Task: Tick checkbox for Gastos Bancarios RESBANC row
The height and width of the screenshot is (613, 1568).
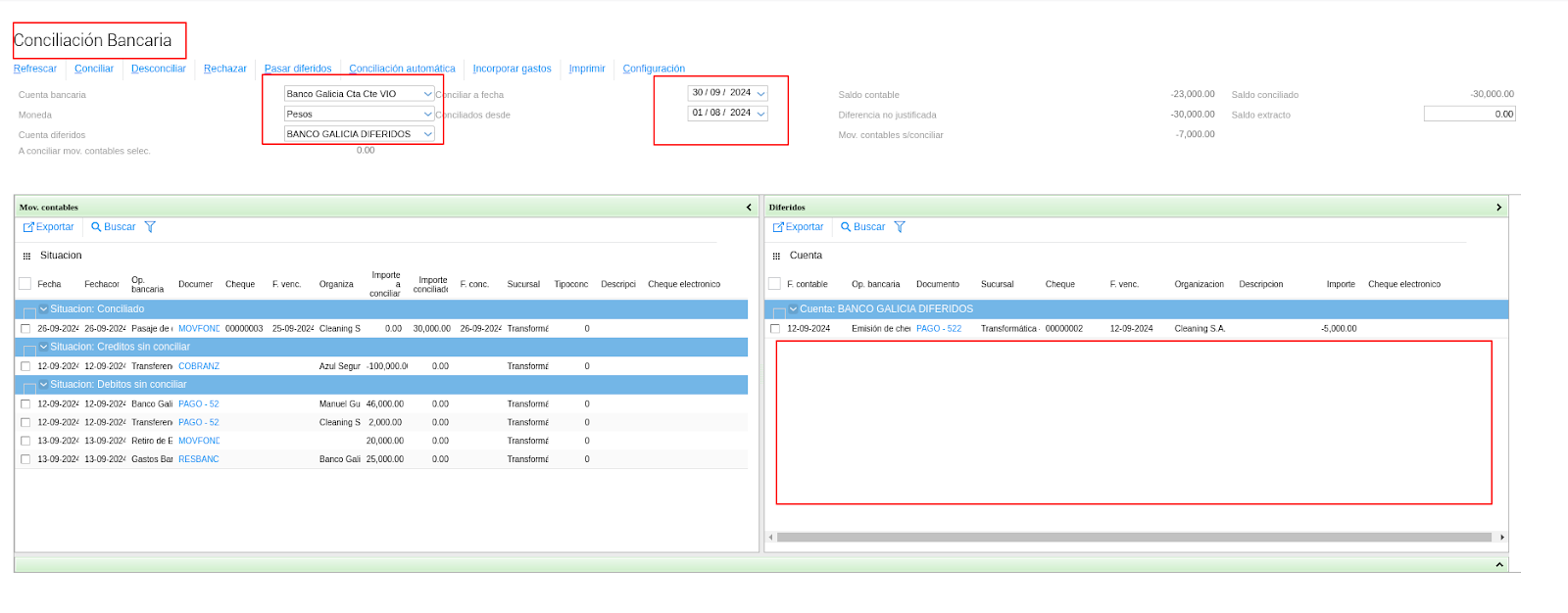Action: (x=25, y=459)
